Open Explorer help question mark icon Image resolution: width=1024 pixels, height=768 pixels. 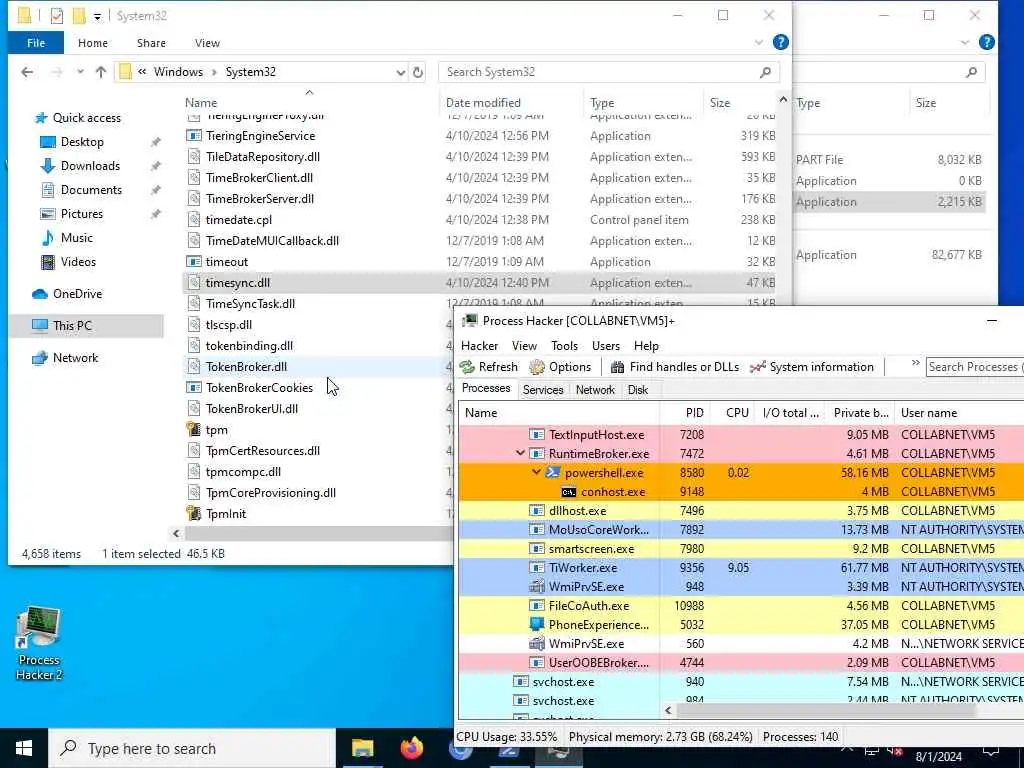(780, 42)
